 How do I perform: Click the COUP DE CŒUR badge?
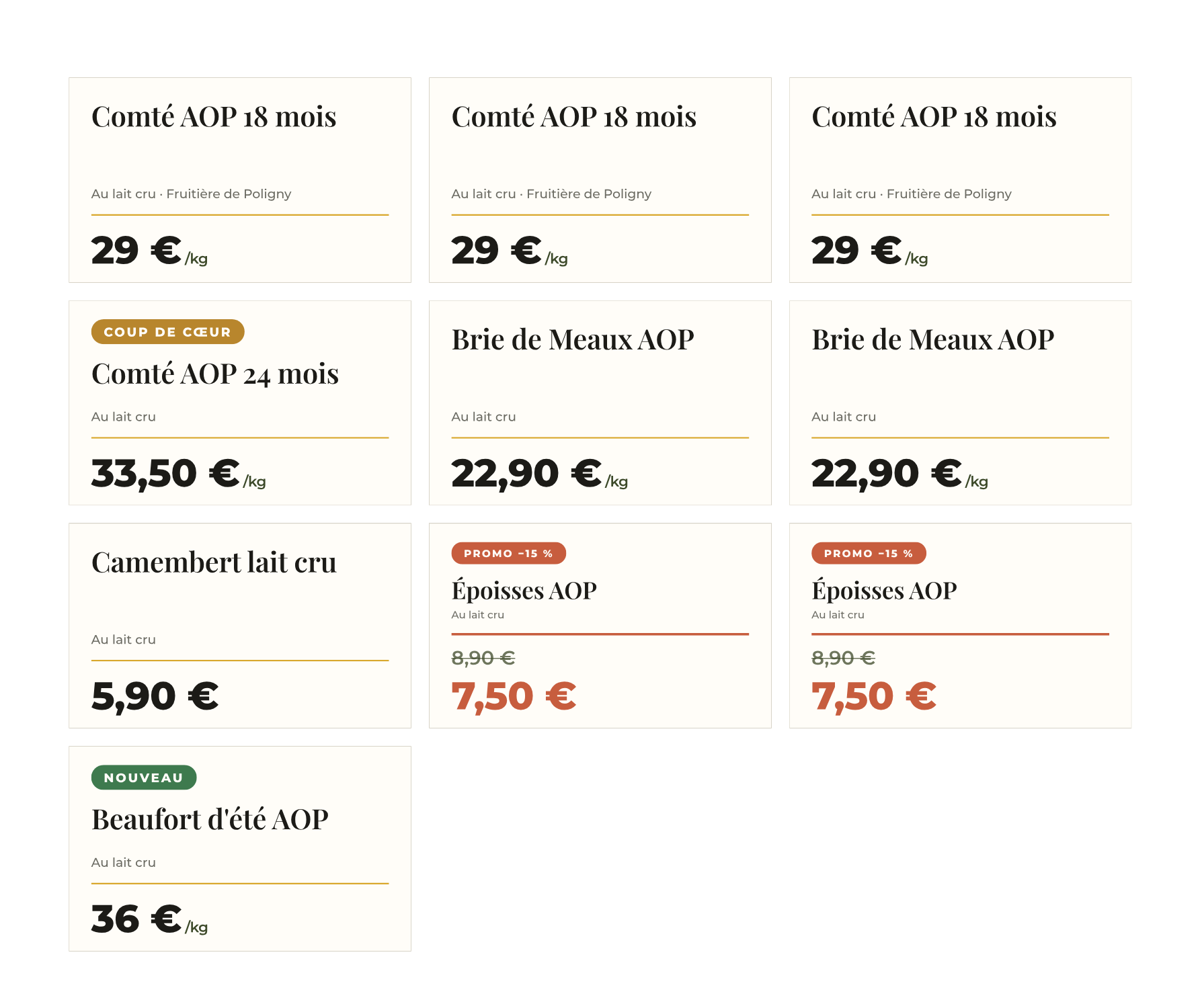167,332
